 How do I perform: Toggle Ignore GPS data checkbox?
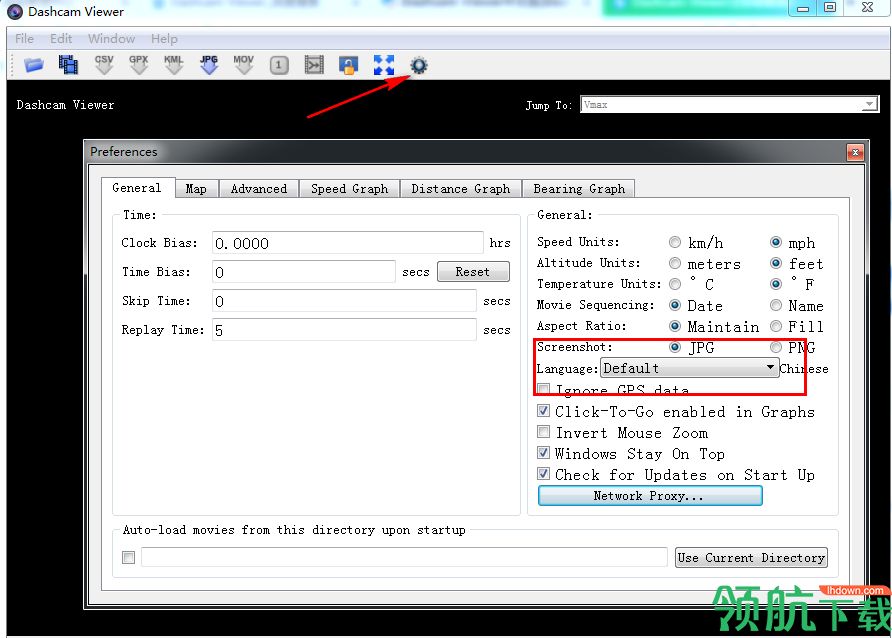[544, 390]
